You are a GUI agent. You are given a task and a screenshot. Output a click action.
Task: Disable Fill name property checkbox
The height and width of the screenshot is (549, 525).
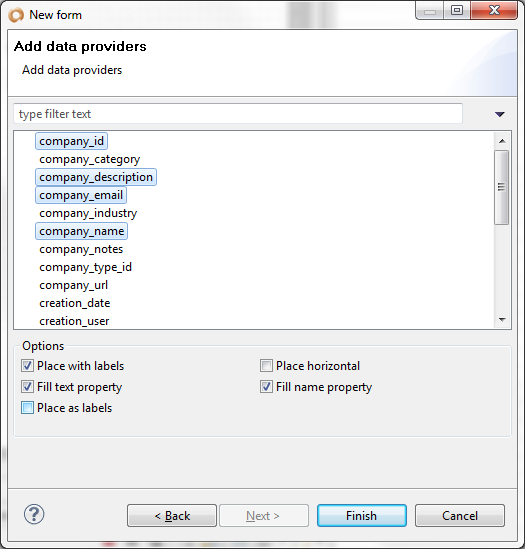(x=266, y=387)
